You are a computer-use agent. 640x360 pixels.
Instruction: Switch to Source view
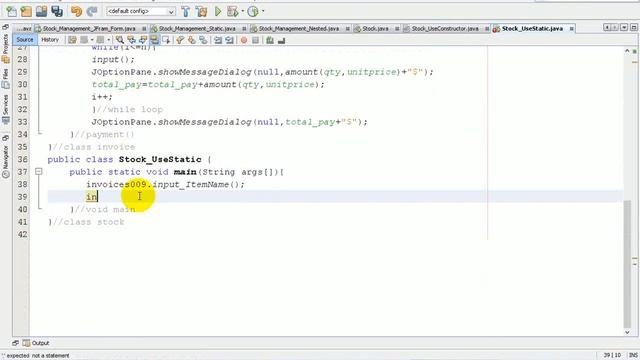pyautogui.click(x=25, y=40)
